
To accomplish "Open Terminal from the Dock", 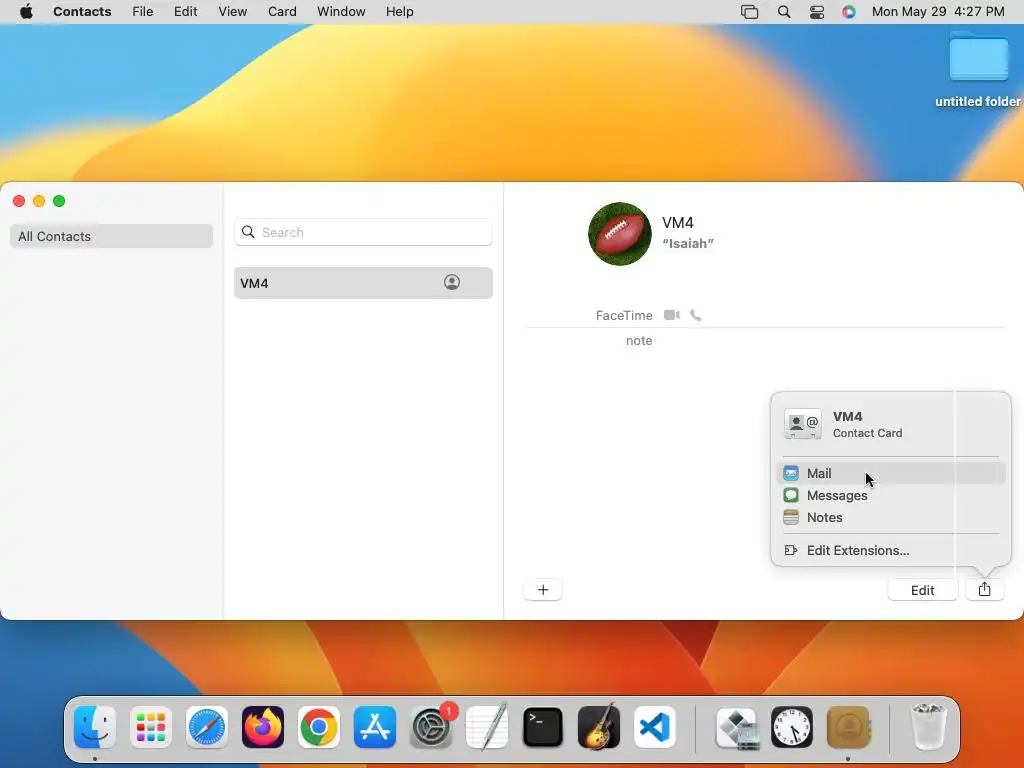I will (543, 727).
